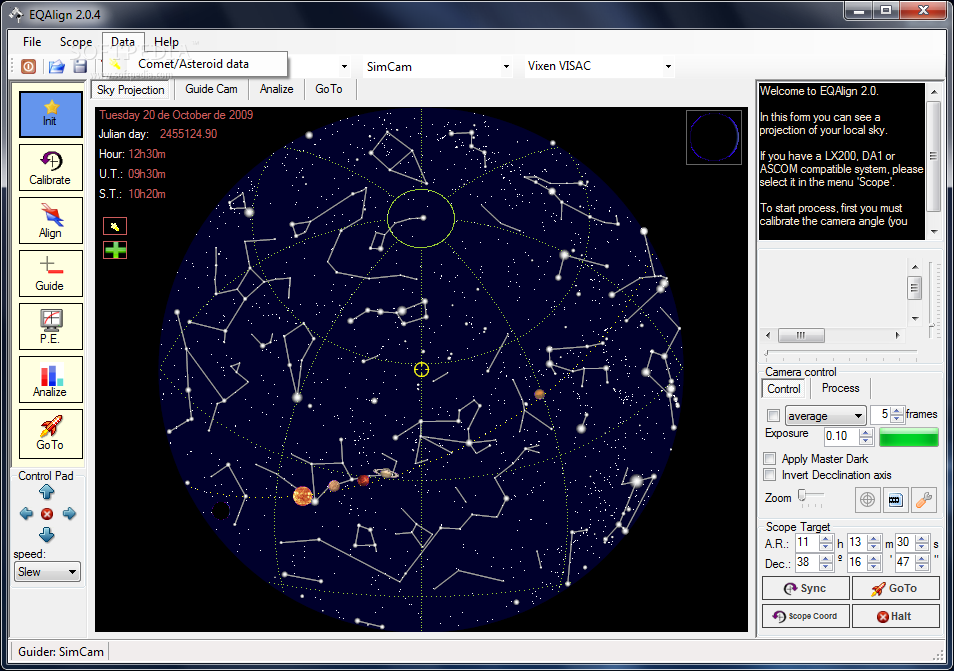Open the speed Slew dropdown
Image resolution: width=954 pixels, height=671 pixels.
tap(47, 572)
